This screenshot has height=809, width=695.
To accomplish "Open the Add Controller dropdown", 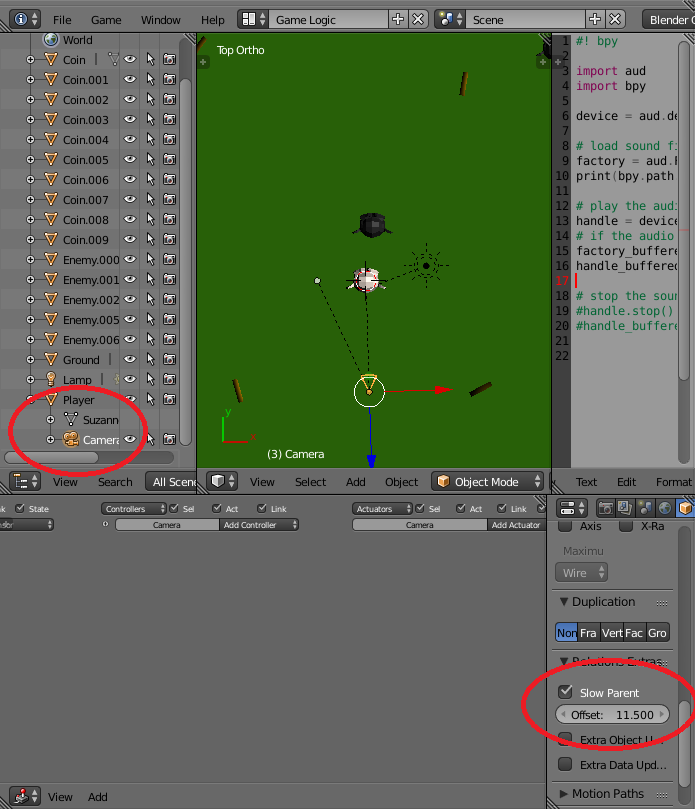I will click(259, 525).
